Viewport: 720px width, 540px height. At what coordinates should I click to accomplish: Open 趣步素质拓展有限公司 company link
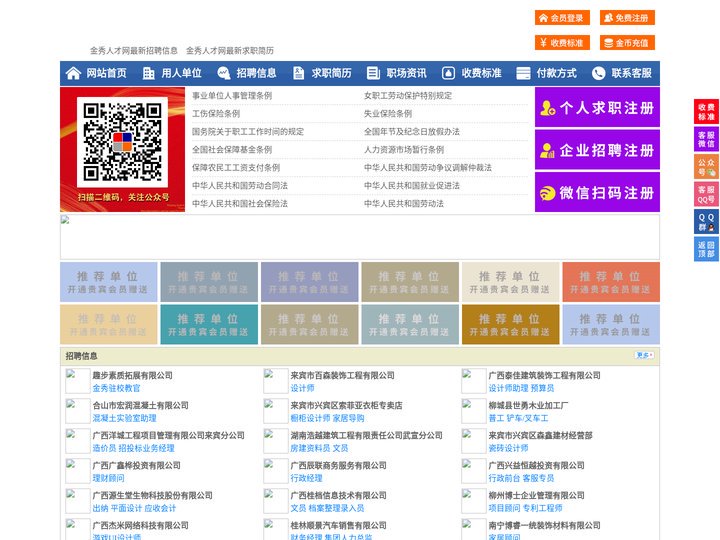click(133, 375)
